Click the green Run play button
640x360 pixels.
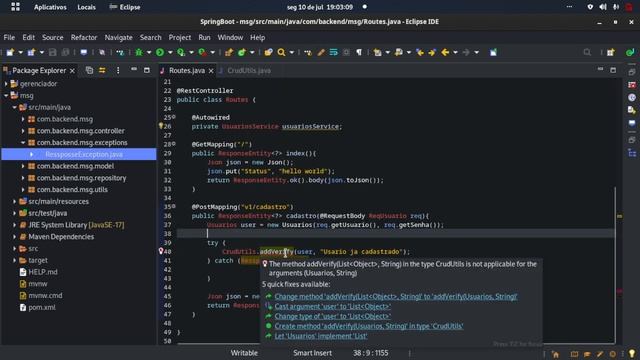click(x=160, y=52)
